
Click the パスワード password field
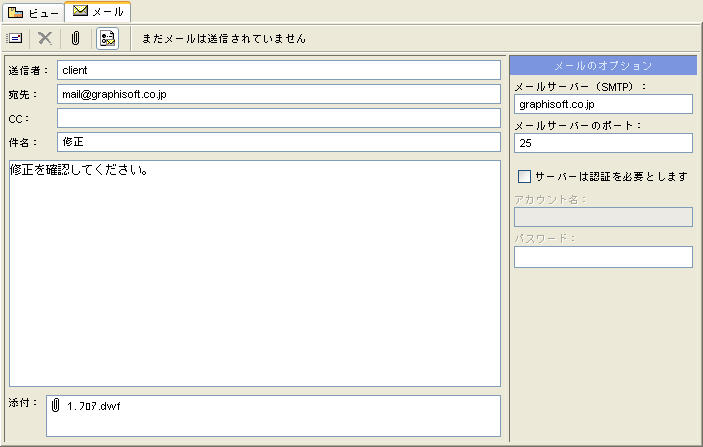[603, 257]
